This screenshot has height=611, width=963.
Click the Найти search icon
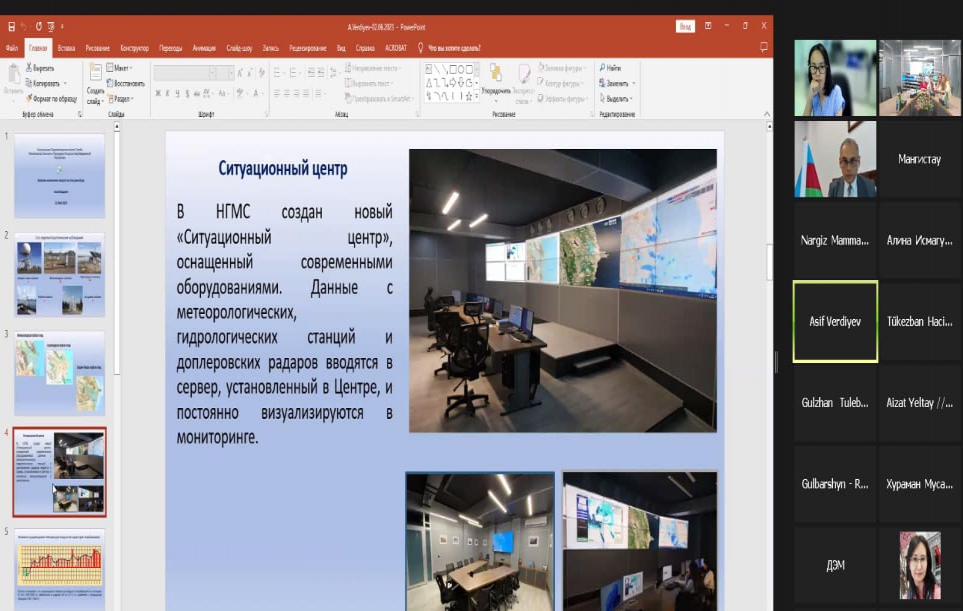(x=602, y=68)
